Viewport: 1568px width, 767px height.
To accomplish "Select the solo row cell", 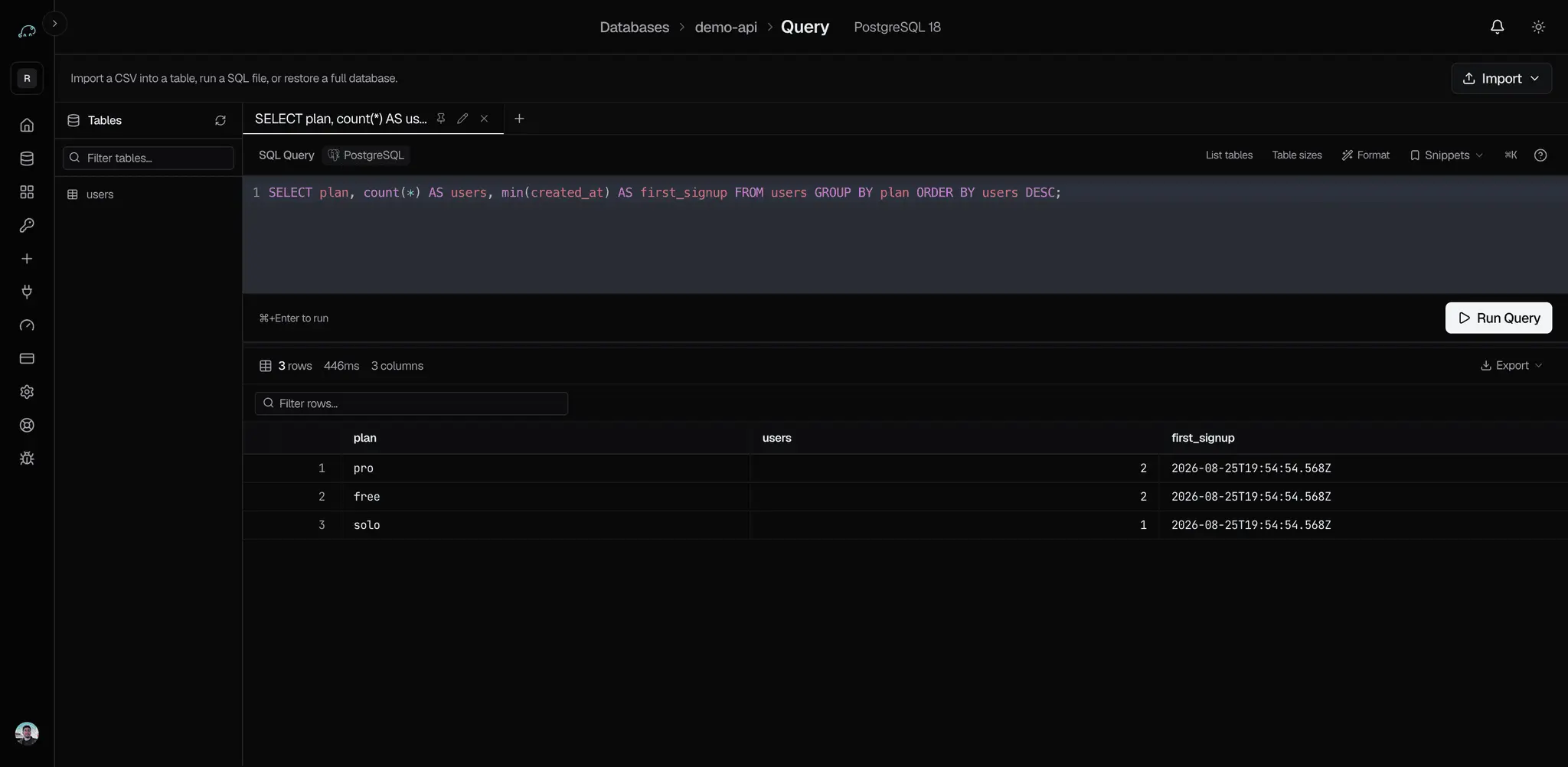I will [545, 525].
